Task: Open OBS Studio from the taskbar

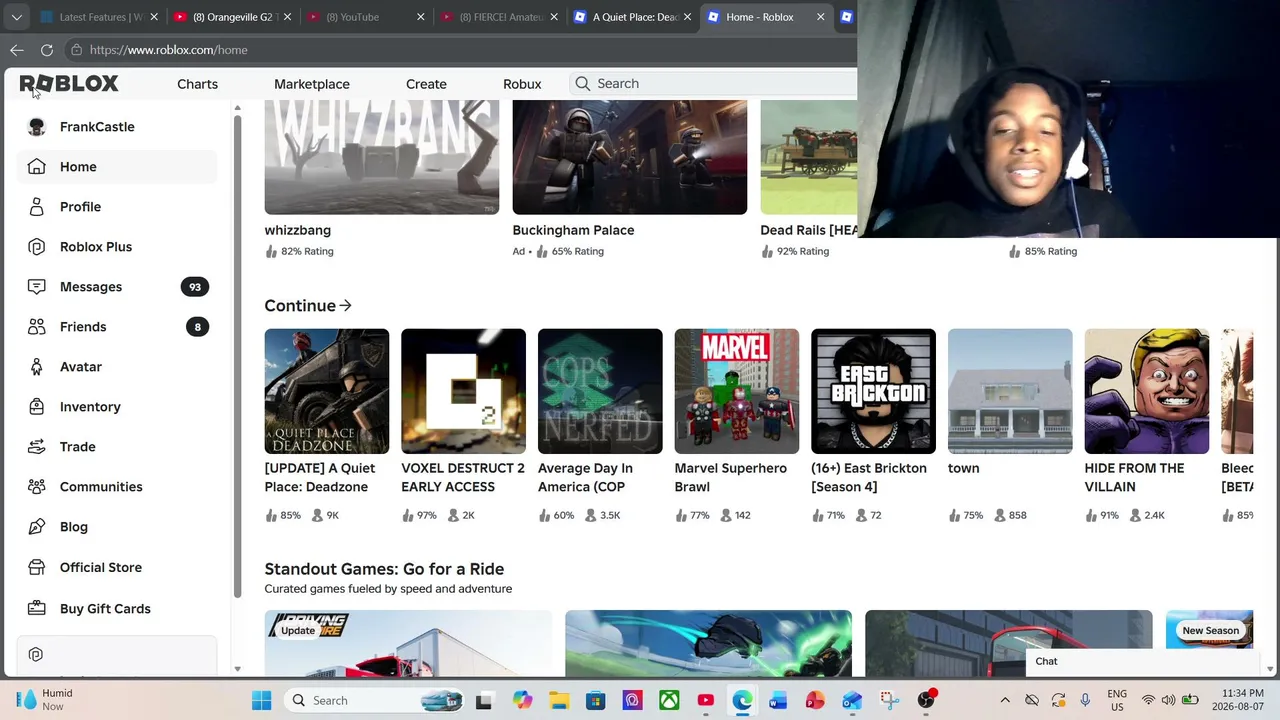Action: pos(926,700)
